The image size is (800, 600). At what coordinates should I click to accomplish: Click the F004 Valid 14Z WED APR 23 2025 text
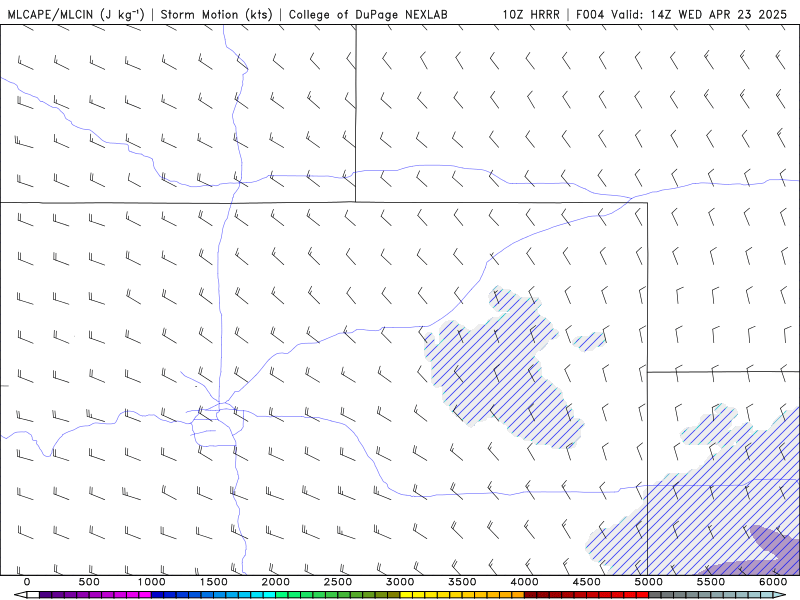coord(681,14)
